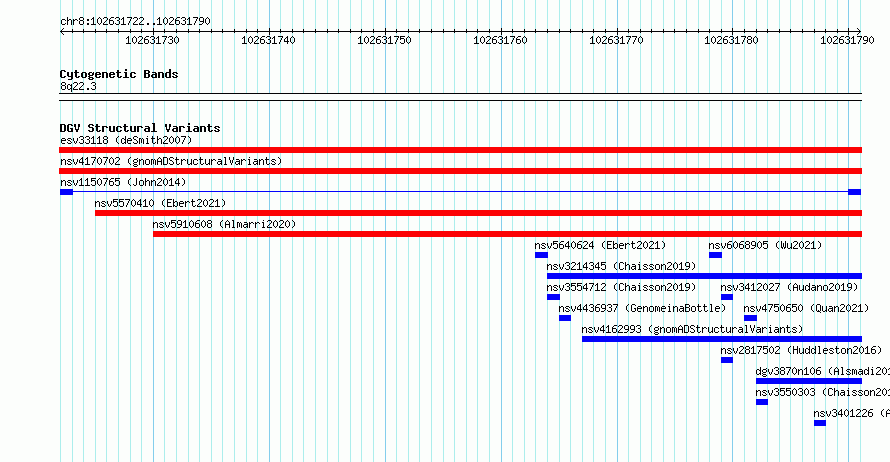Click the blue bar under nsv3214345

click(x=704, y=276)
